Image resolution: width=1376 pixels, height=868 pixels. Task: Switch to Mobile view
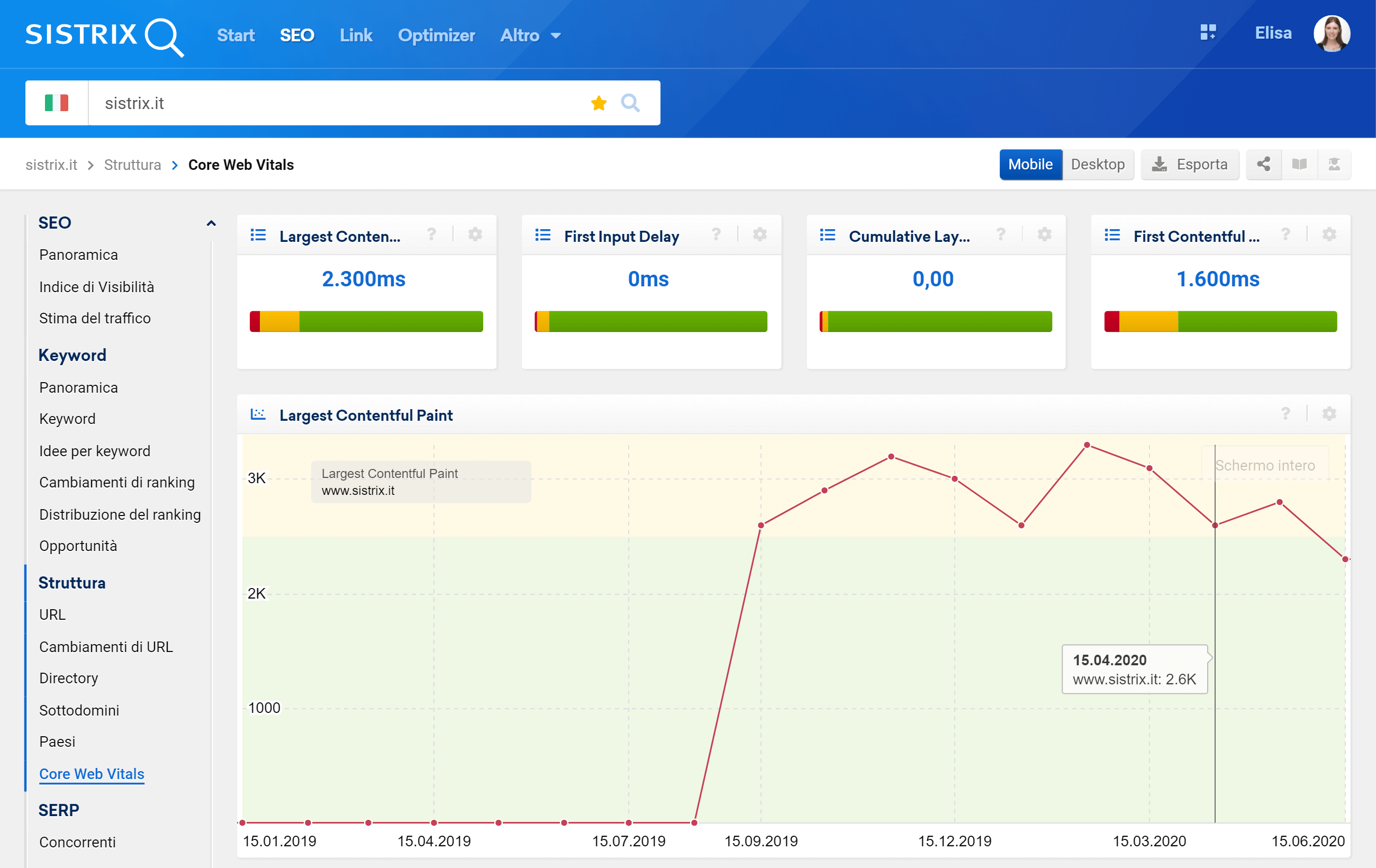[1030, 165]
